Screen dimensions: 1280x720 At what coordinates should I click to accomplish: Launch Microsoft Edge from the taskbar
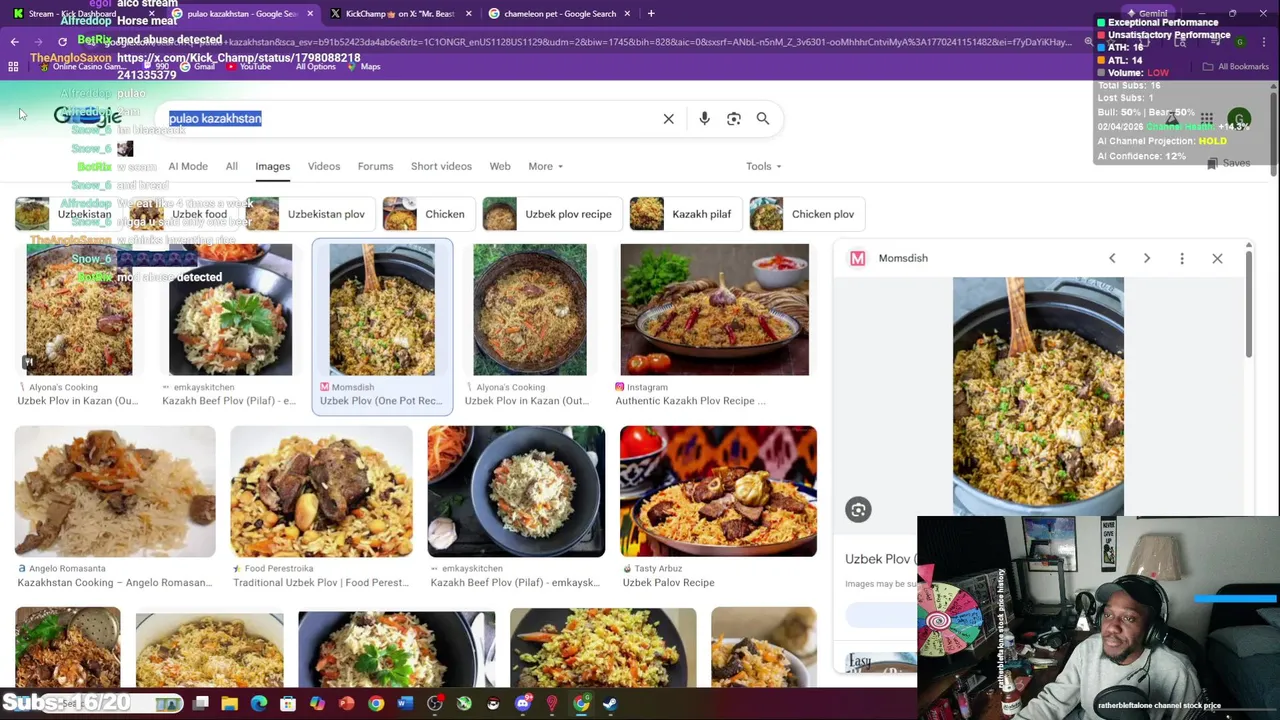tap(259, 704)
